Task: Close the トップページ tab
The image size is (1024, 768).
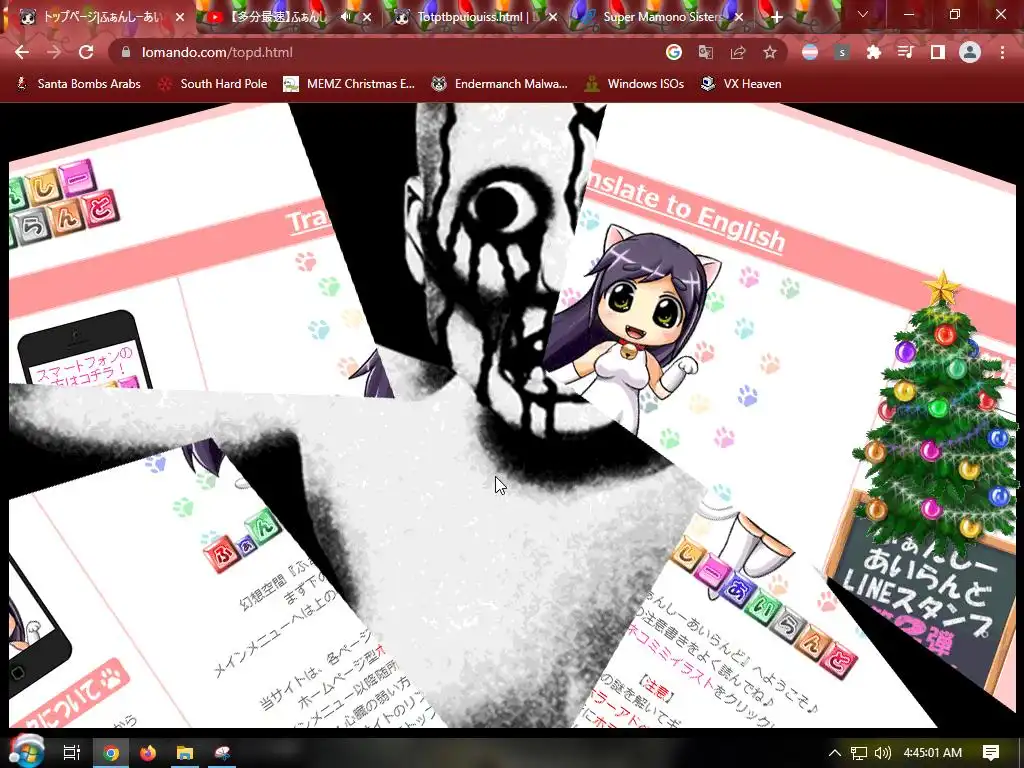Action: (180, 17)
